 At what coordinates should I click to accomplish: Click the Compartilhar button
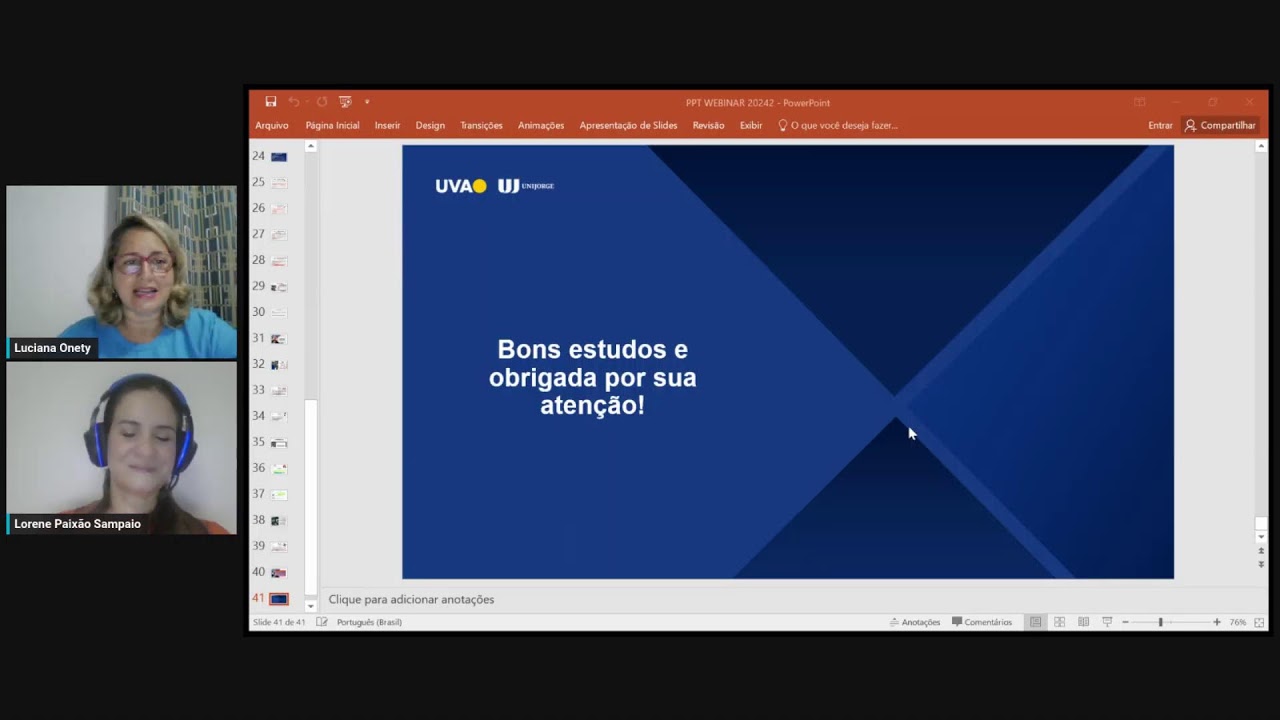pyautogui.click(x=1220, y=125)
